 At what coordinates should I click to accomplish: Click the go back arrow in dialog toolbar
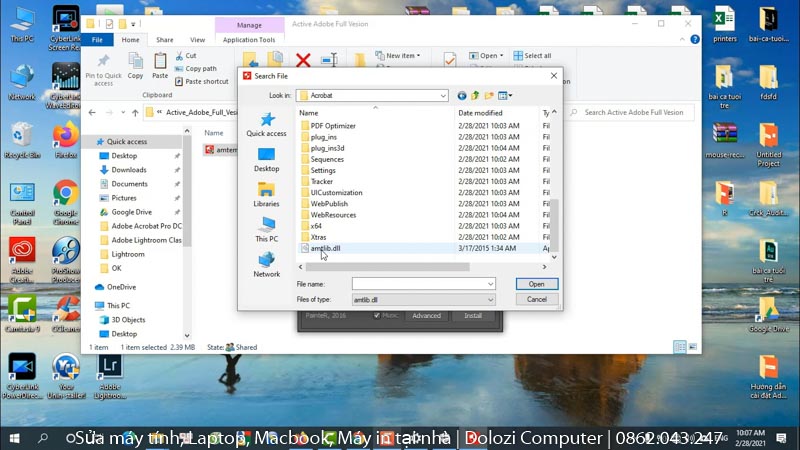462,95
